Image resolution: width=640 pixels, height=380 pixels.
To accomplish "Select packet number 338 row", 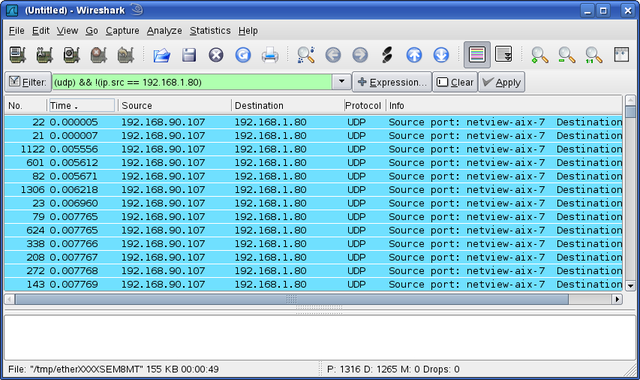I will (x=313, y=244).
